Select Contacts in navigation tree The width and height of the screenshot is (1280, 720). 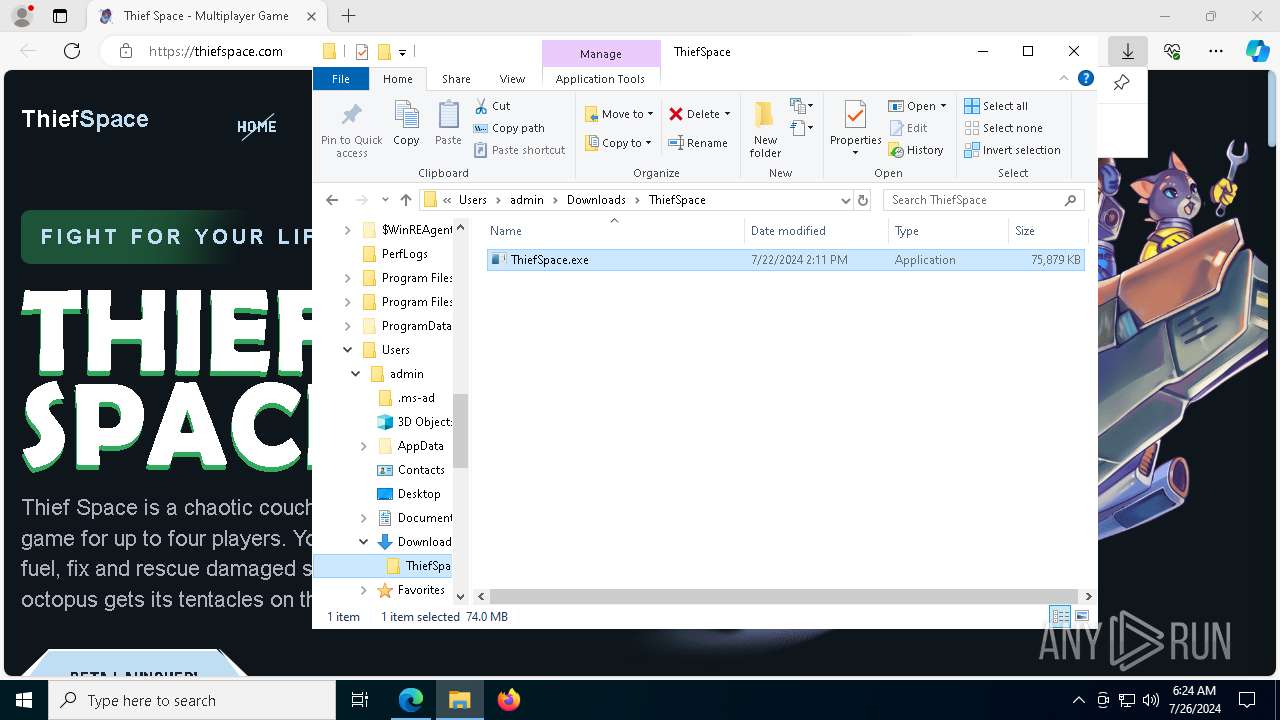420,470
